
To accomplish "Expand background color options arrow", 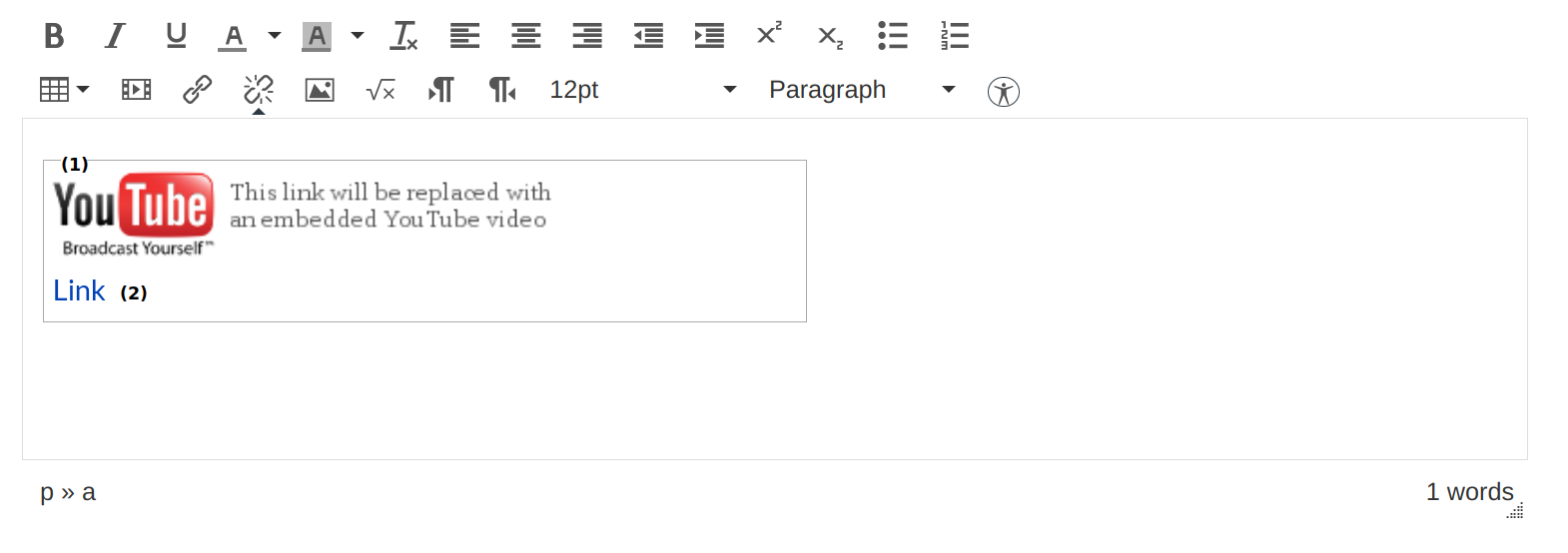I will click(358, 36).
